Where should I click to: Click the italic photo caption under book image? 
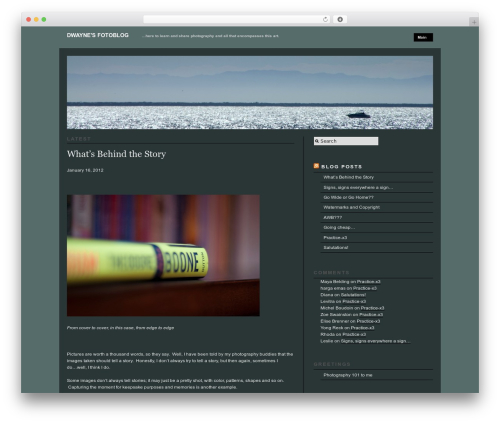pyautogui.click(x=120, y=328)
